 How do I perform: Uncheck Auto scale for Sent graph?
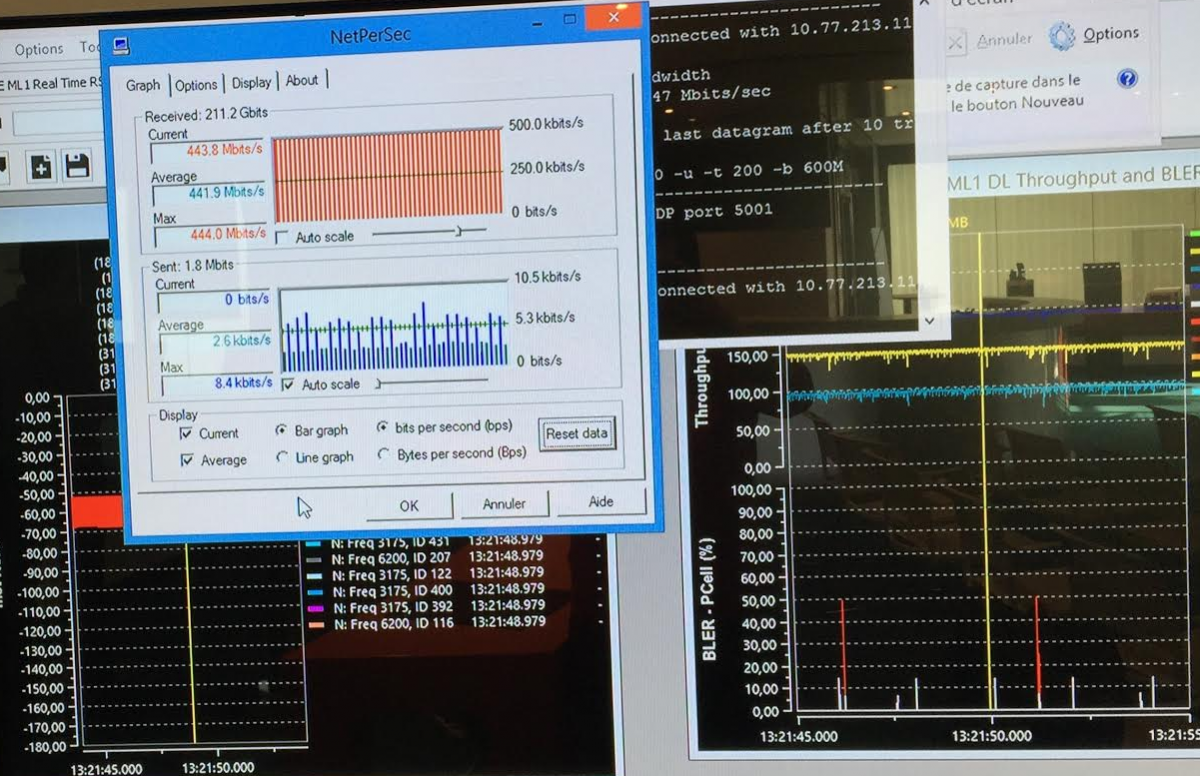point(289,384)
